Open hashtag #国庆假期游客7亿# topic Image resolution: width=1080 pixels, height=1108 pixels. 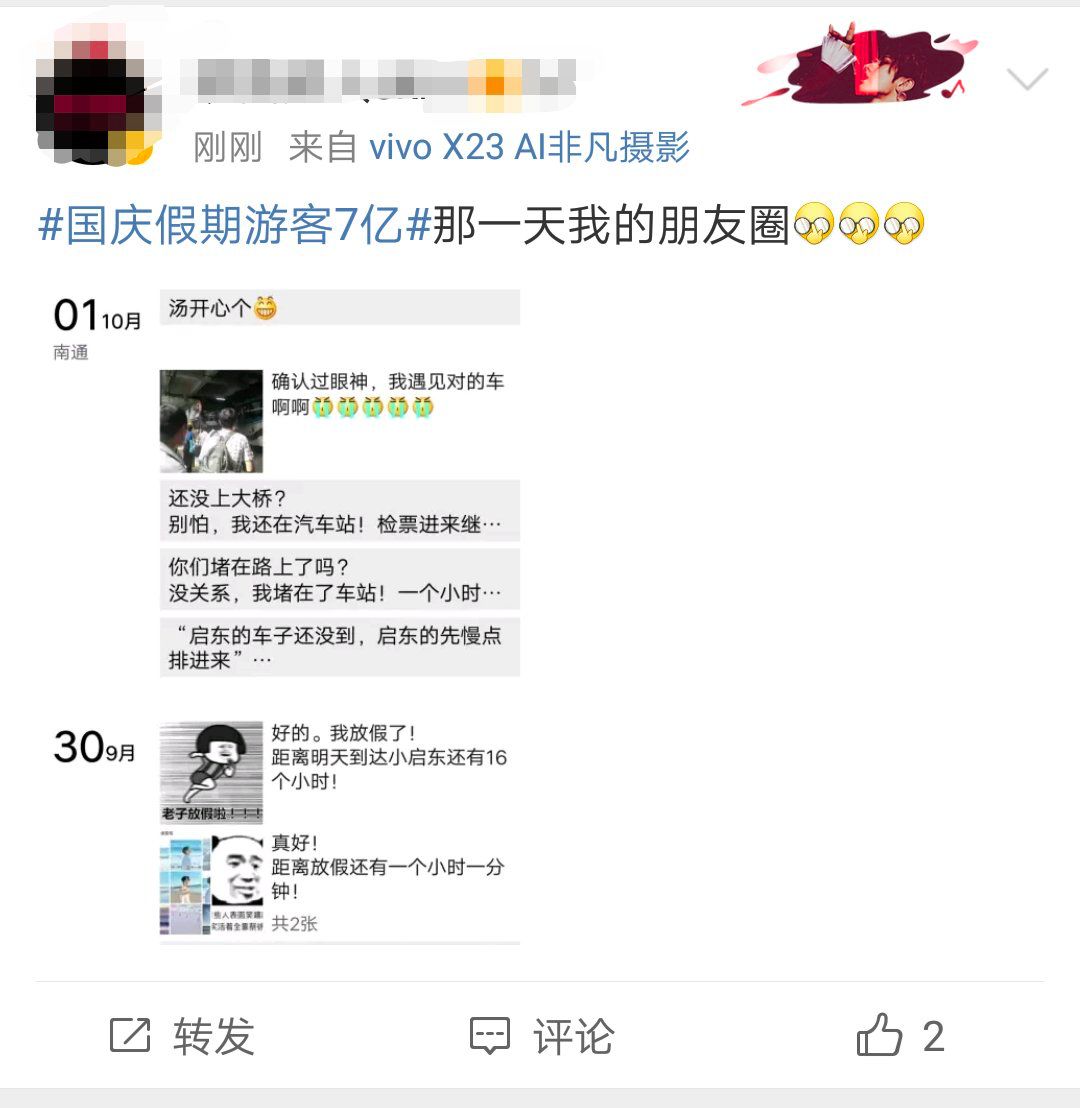pos(234,225)
